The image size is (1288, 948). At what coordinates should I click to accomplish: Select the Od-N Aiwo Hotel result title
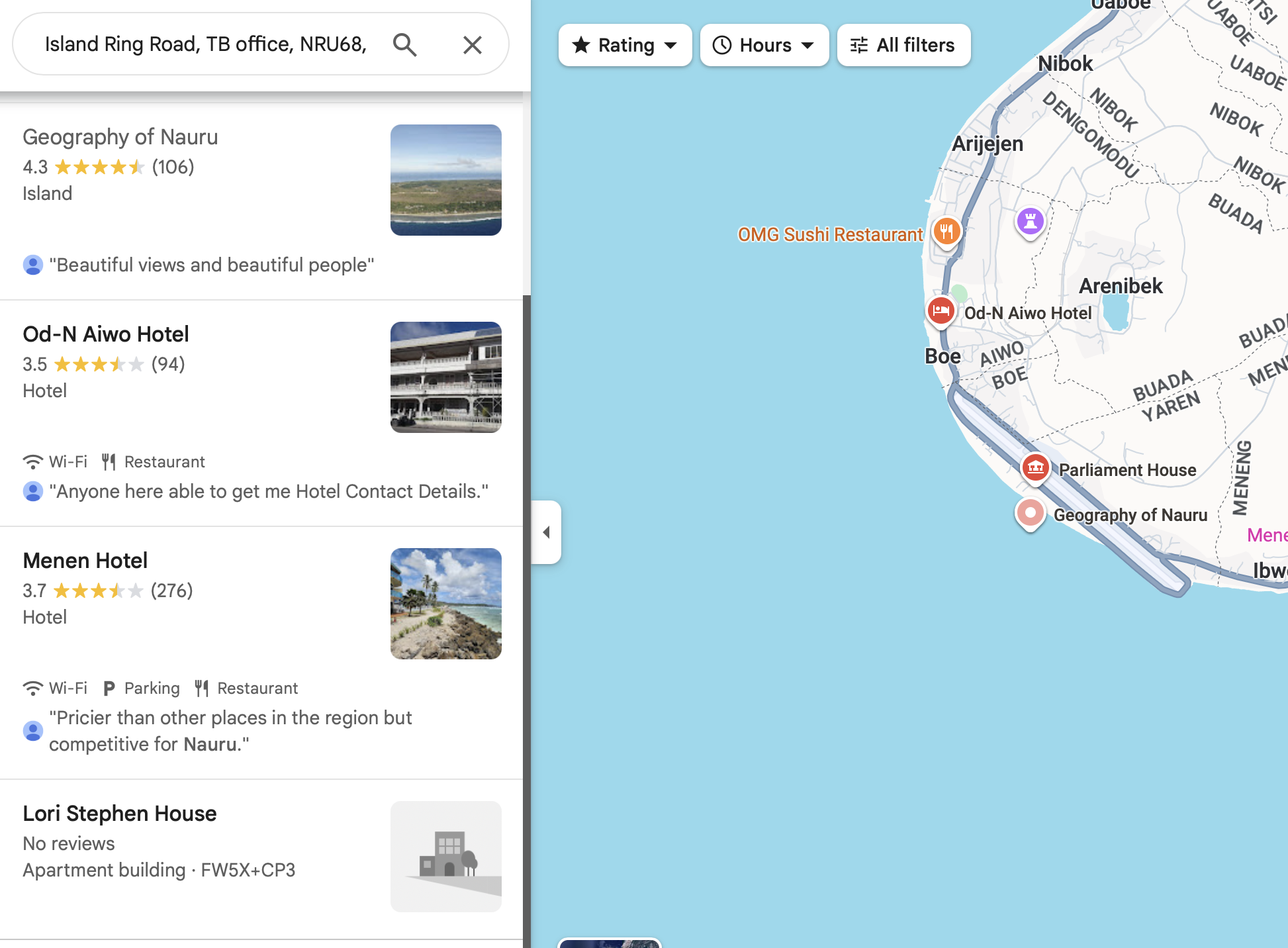click(106, 334)
